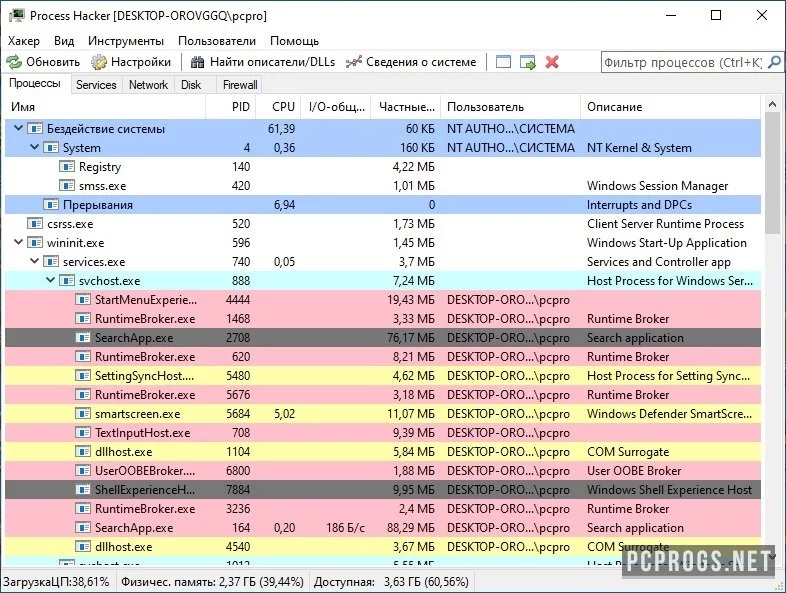Click the SettingSyncHost process icon

[83, 375]
